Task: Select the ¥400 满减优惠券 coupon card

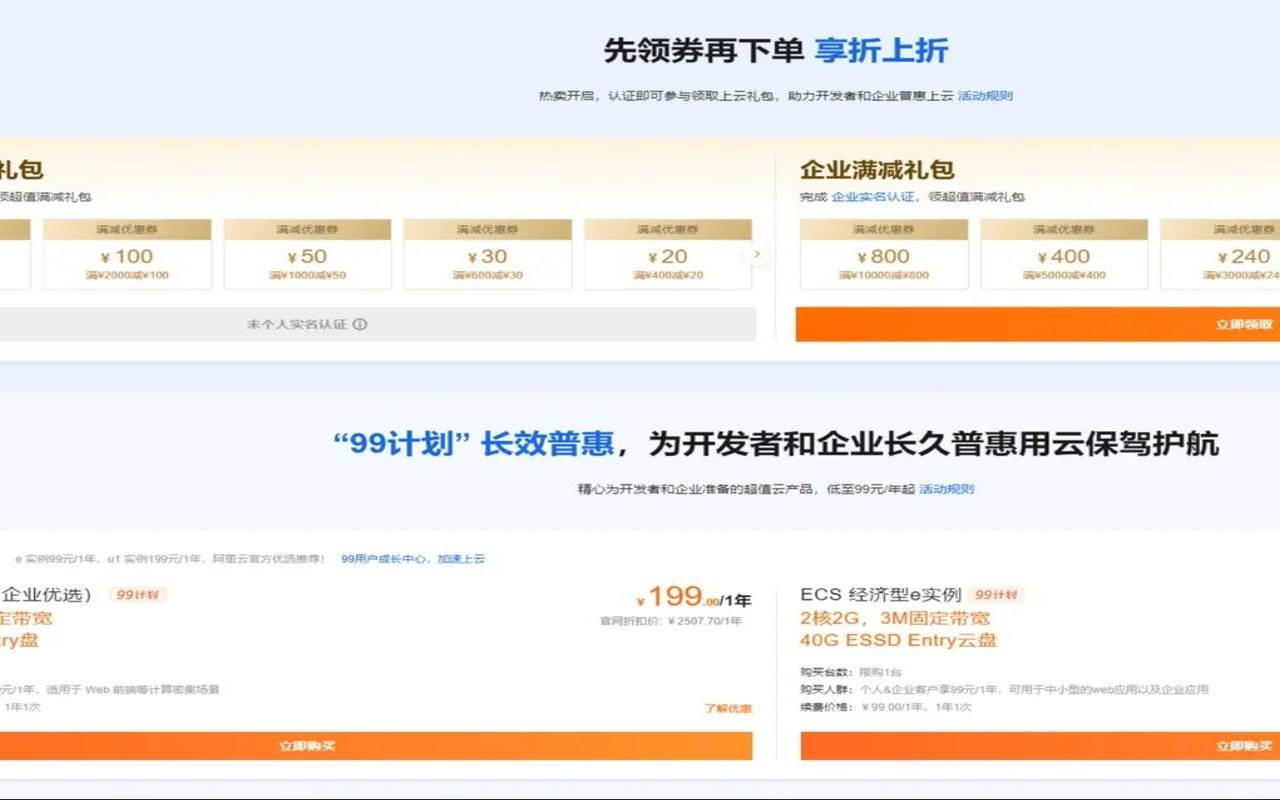Action: [x=1066, y=255]
